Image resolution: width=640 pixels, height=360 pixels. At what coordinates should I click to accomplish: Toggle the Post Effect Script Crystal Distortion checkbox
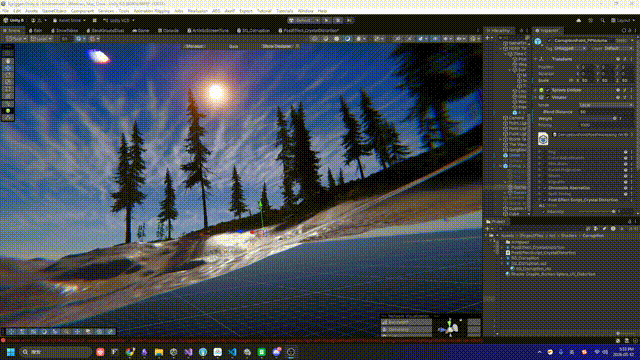click(x=544, y=200)
